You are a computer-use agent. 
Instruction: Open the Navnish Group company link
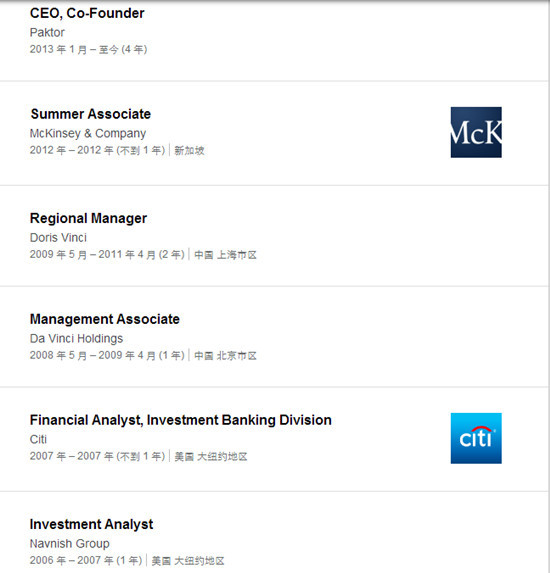pyautogui.click(x=69, y=543)
